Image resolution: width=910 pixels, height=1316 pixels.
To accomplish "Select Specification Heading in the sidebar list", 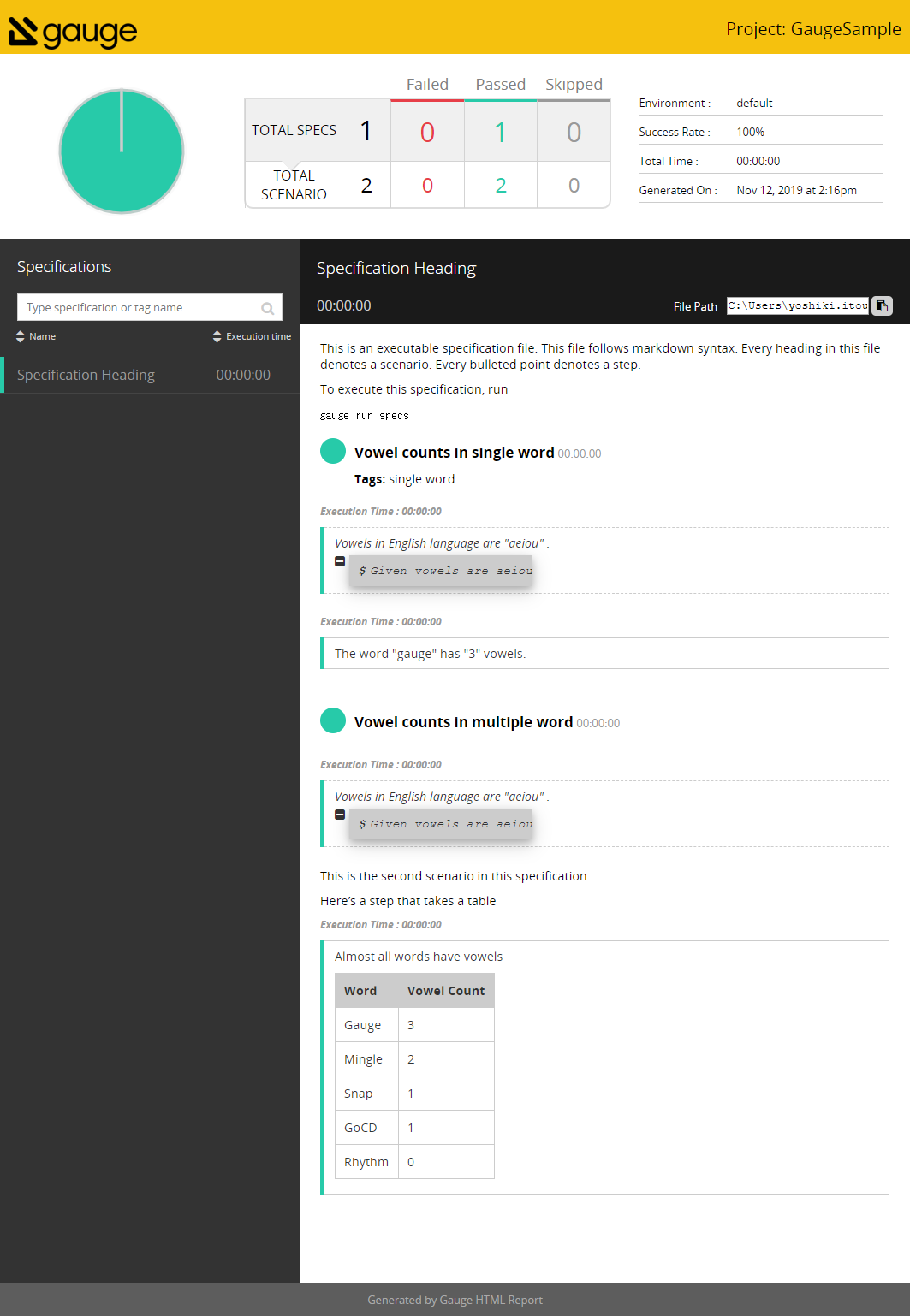I will (x=150, y=375).
